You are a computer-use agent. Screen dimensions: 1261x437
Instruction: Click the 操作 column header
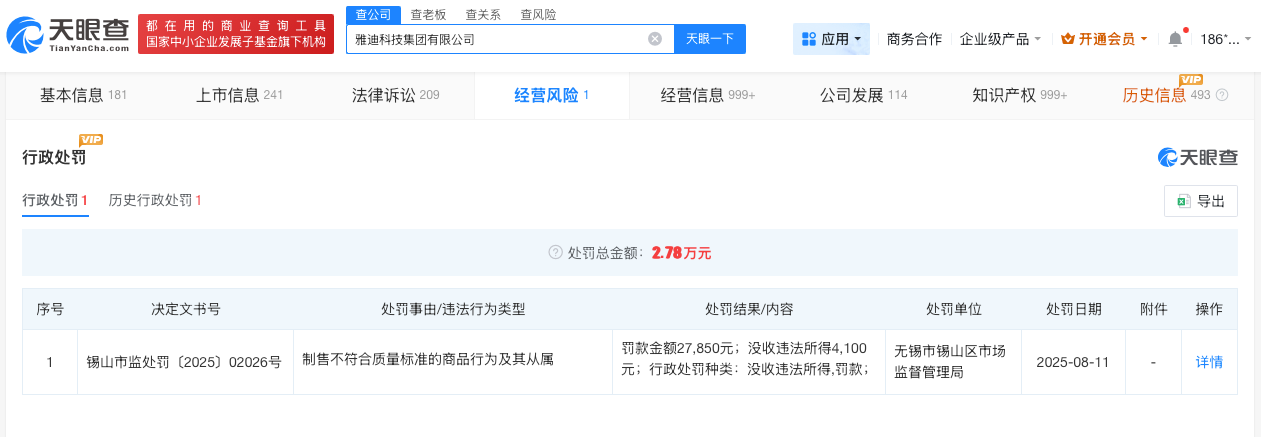[1209, 309]
